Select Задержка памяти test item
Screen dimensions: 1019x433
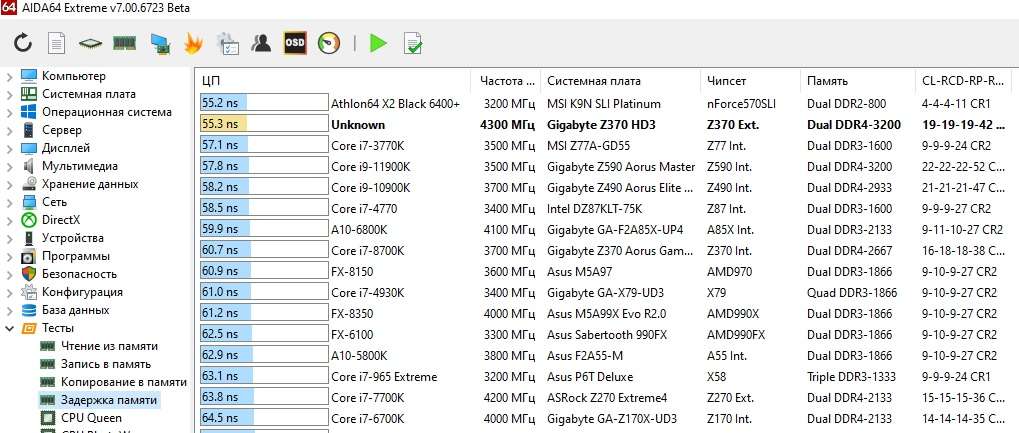[109, 400]
